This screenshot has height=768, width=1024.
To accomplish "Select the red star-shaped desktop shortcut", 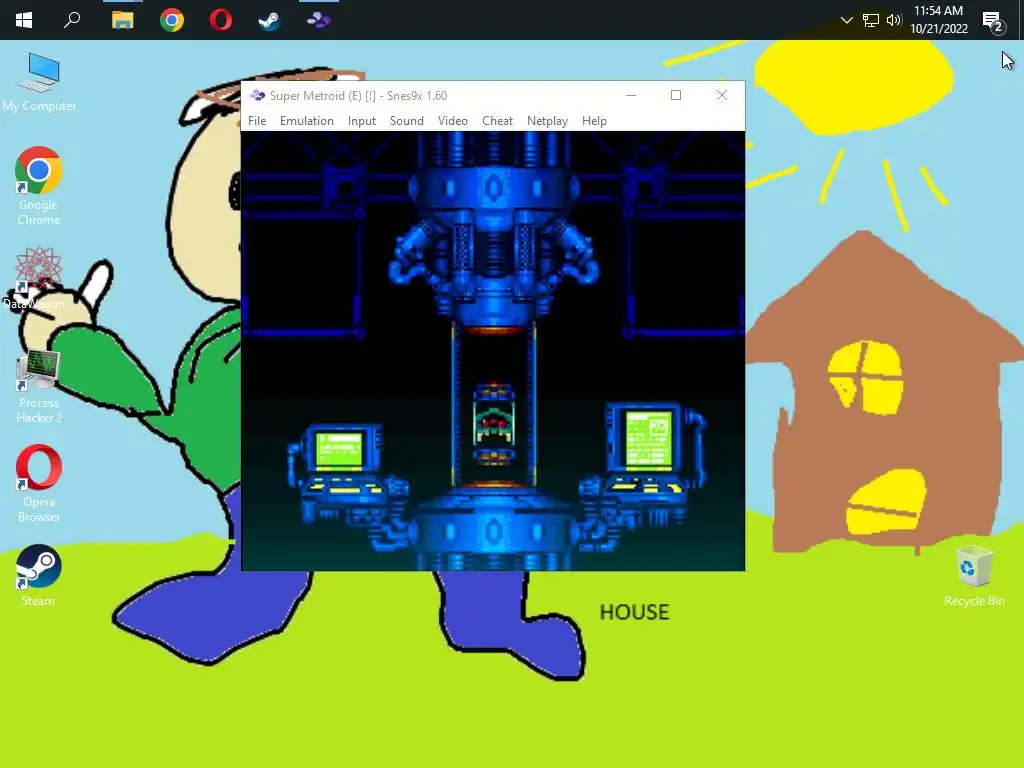I will tap(37, 277).
